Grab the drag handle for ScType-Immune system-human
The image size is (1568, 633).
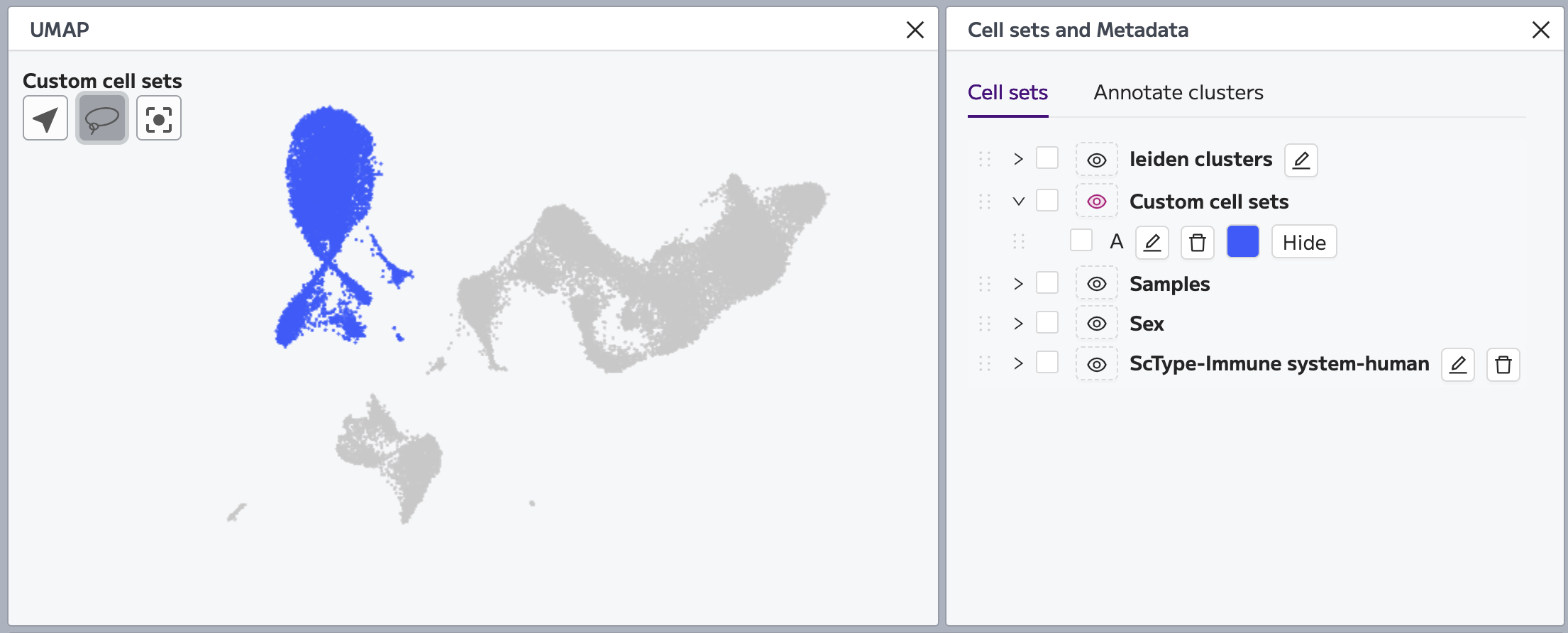(x=985, y=363)
